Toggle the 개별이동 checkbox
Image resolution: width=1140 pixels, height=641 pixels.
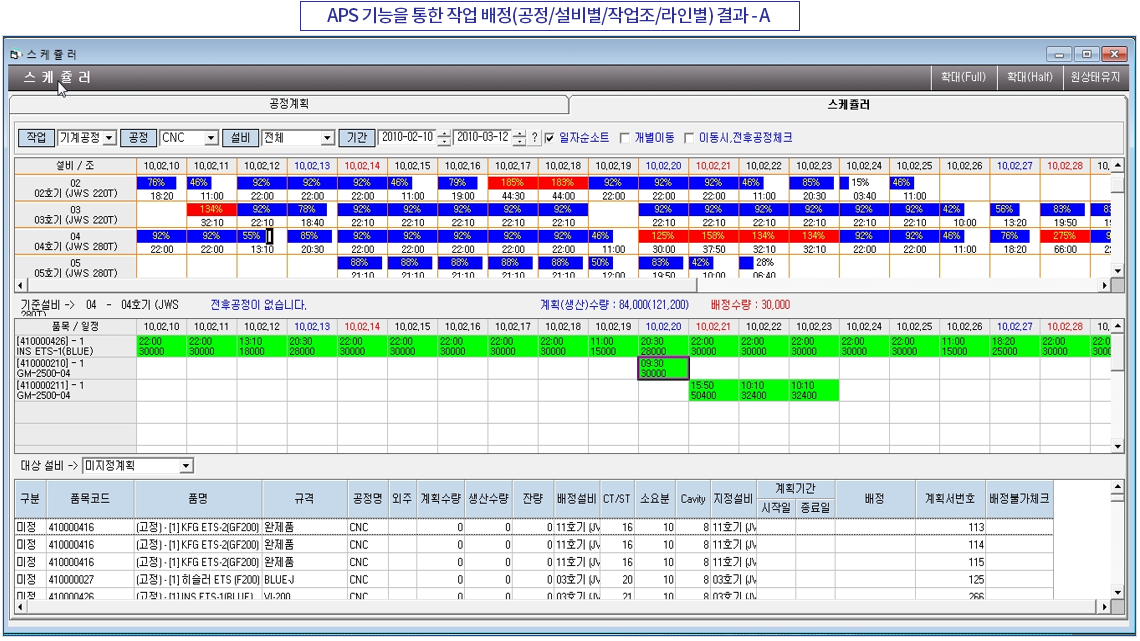625,138
